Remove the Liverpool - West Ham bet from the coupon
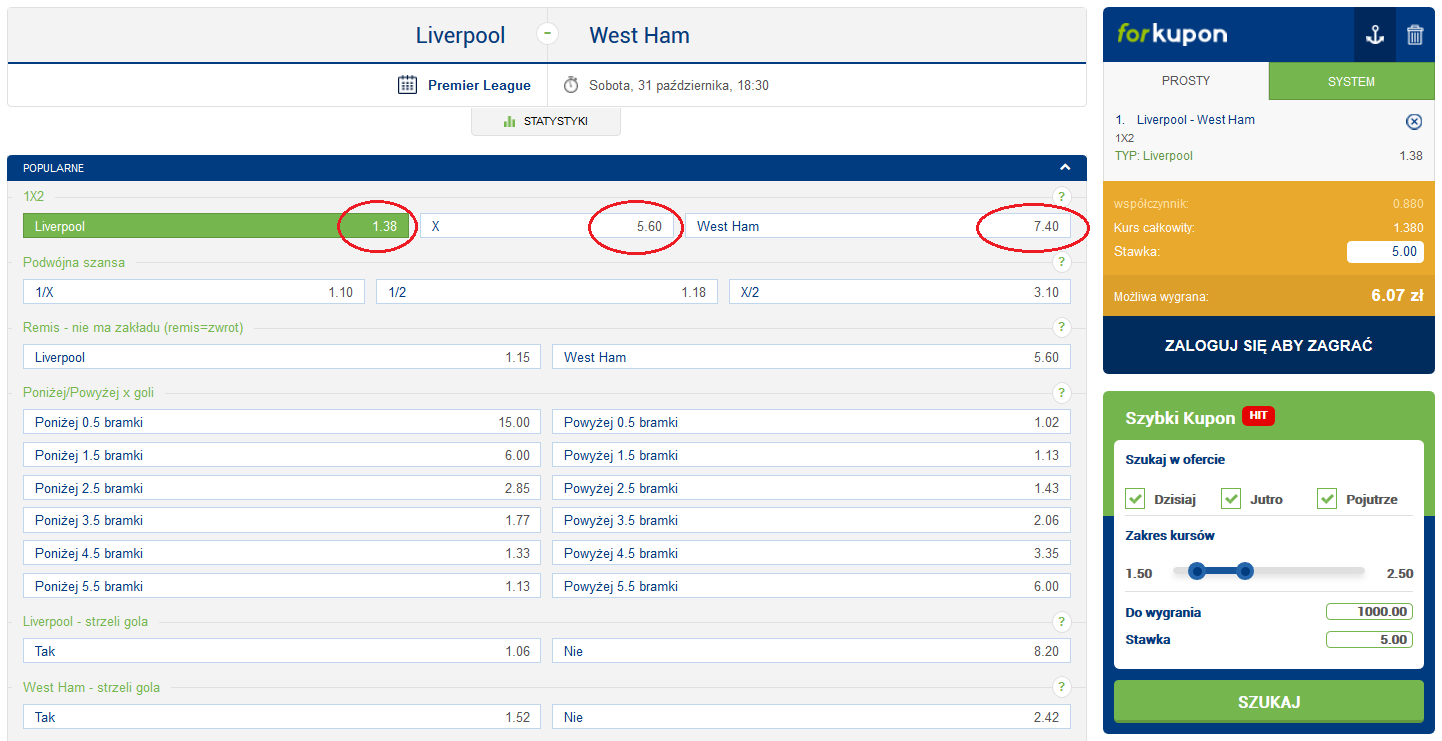 point(1414,121)
